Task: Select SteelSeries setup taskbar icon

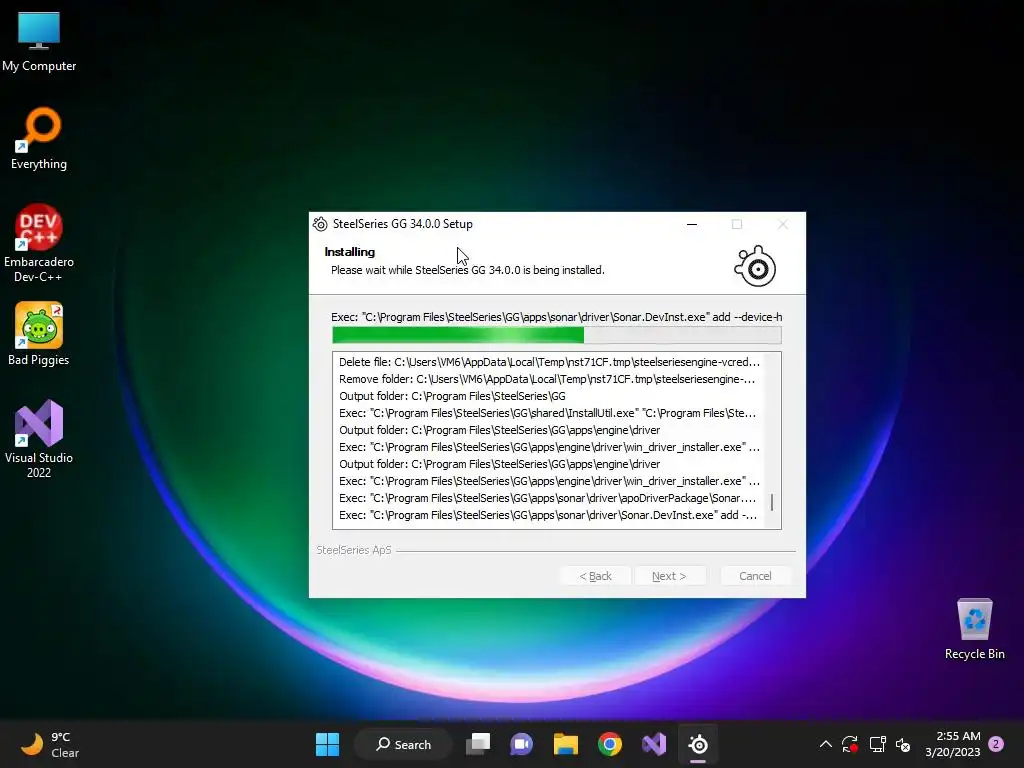Action: tap(698, 744)
